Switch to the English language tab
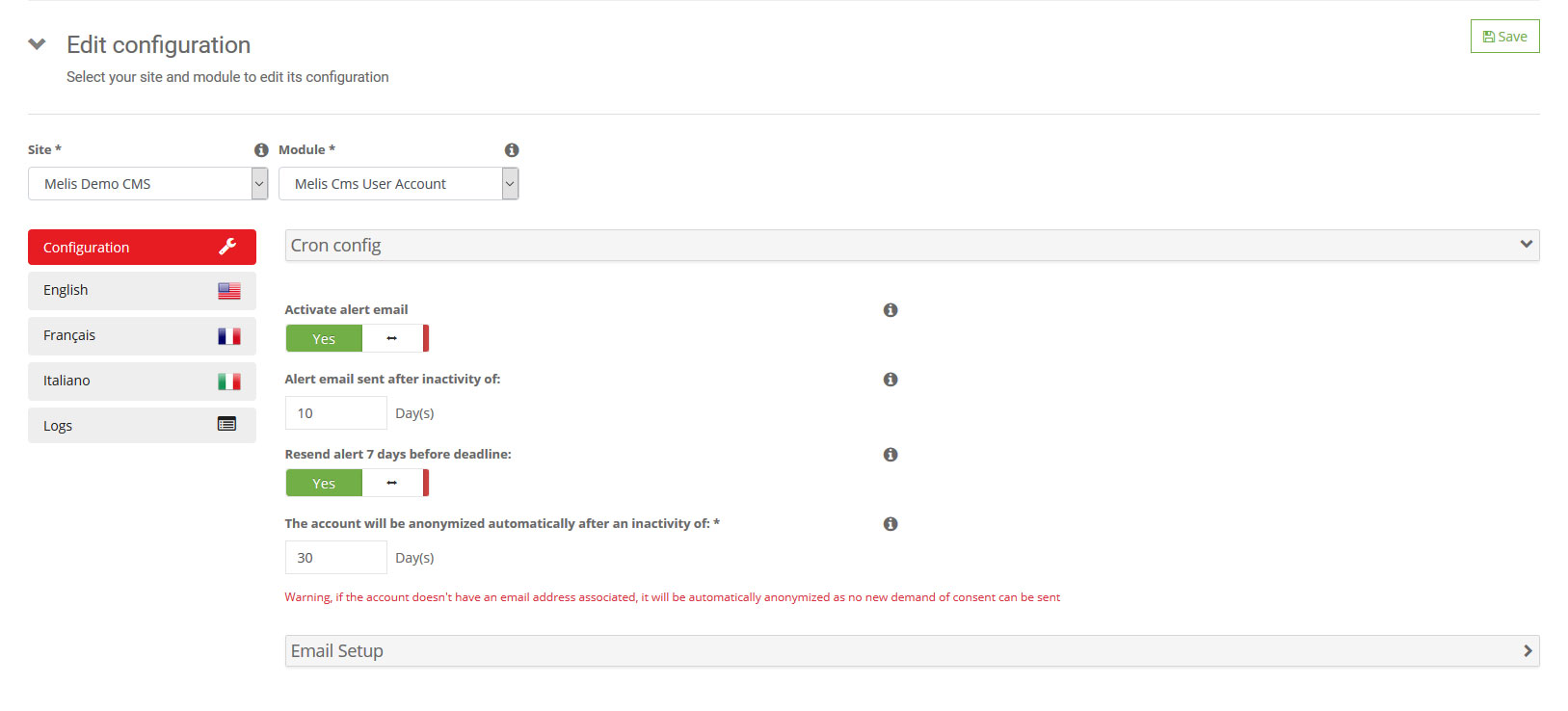The height and width of the screenshot is (711, 1568). coord(142,291)
